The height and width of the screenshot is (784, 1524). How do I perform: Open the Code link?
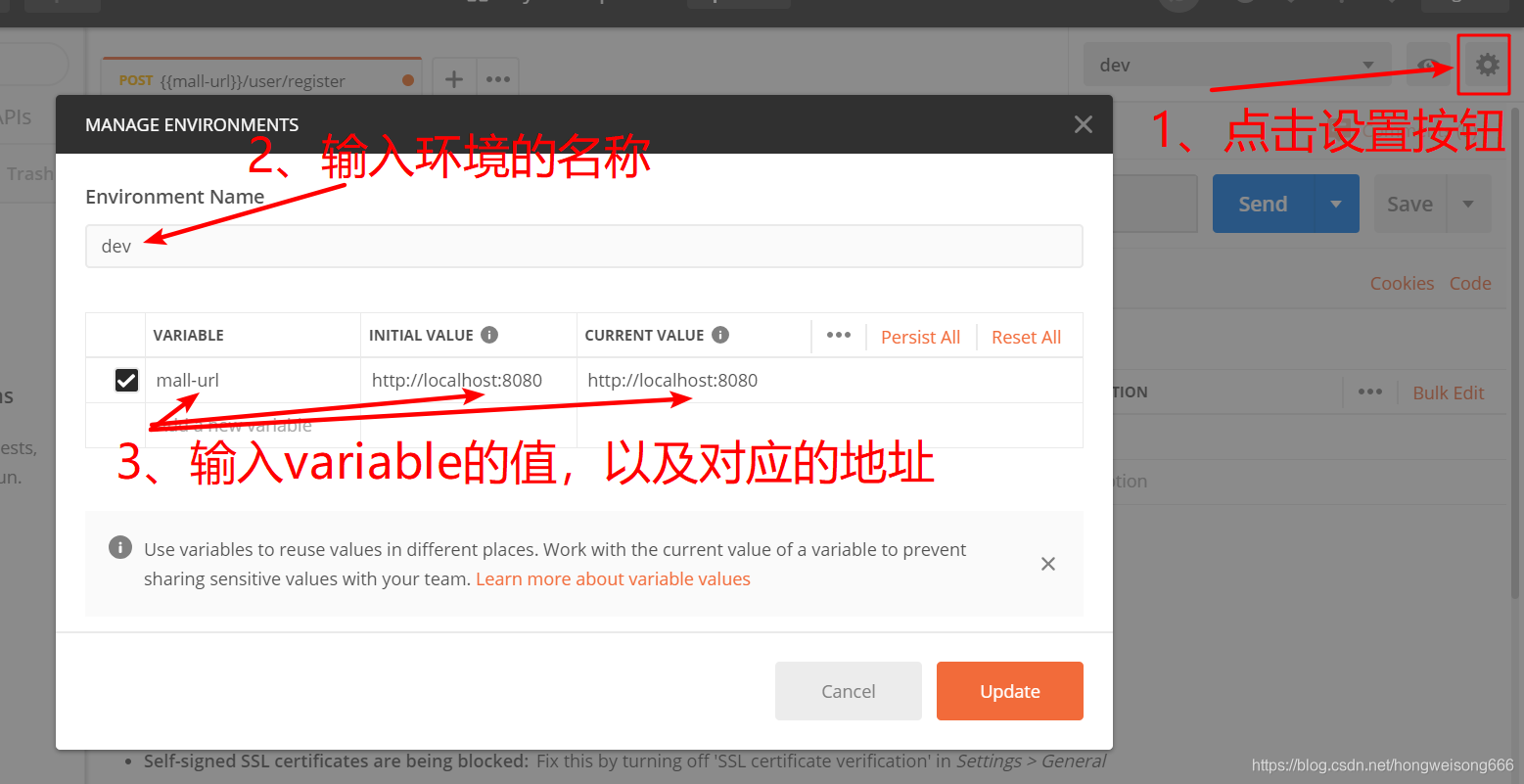[x=1470, y=283]
